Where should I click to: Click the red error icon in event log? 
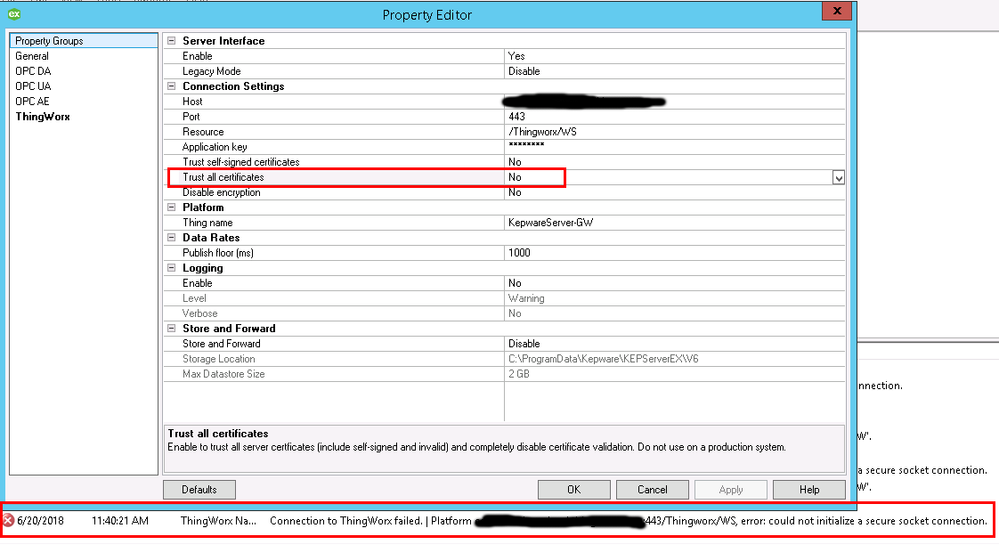point(8,521)
